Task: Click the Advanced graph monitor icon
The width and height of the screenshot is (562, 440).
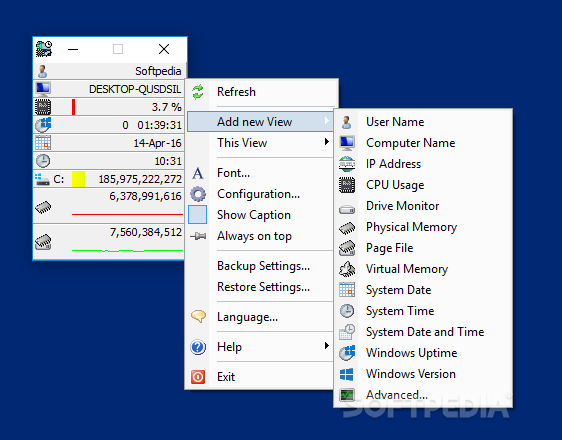Action: [347, 395]
